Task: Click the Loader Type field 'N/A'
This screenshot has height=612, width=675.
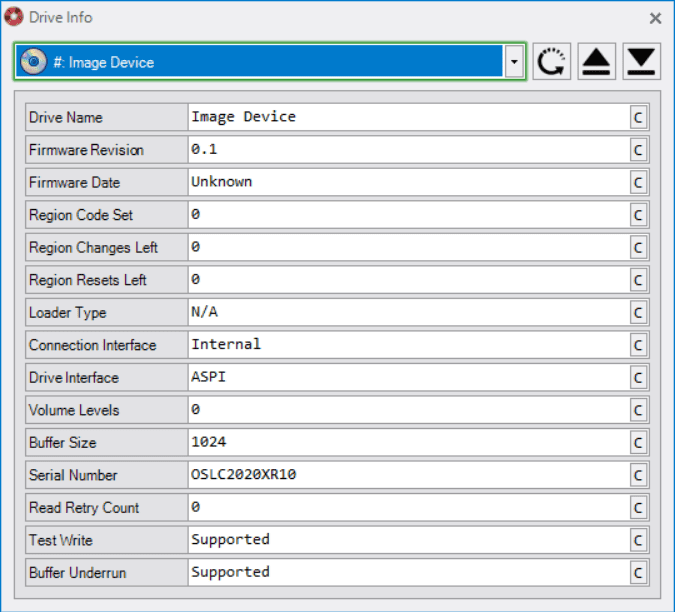Action: tap(409, 312)
